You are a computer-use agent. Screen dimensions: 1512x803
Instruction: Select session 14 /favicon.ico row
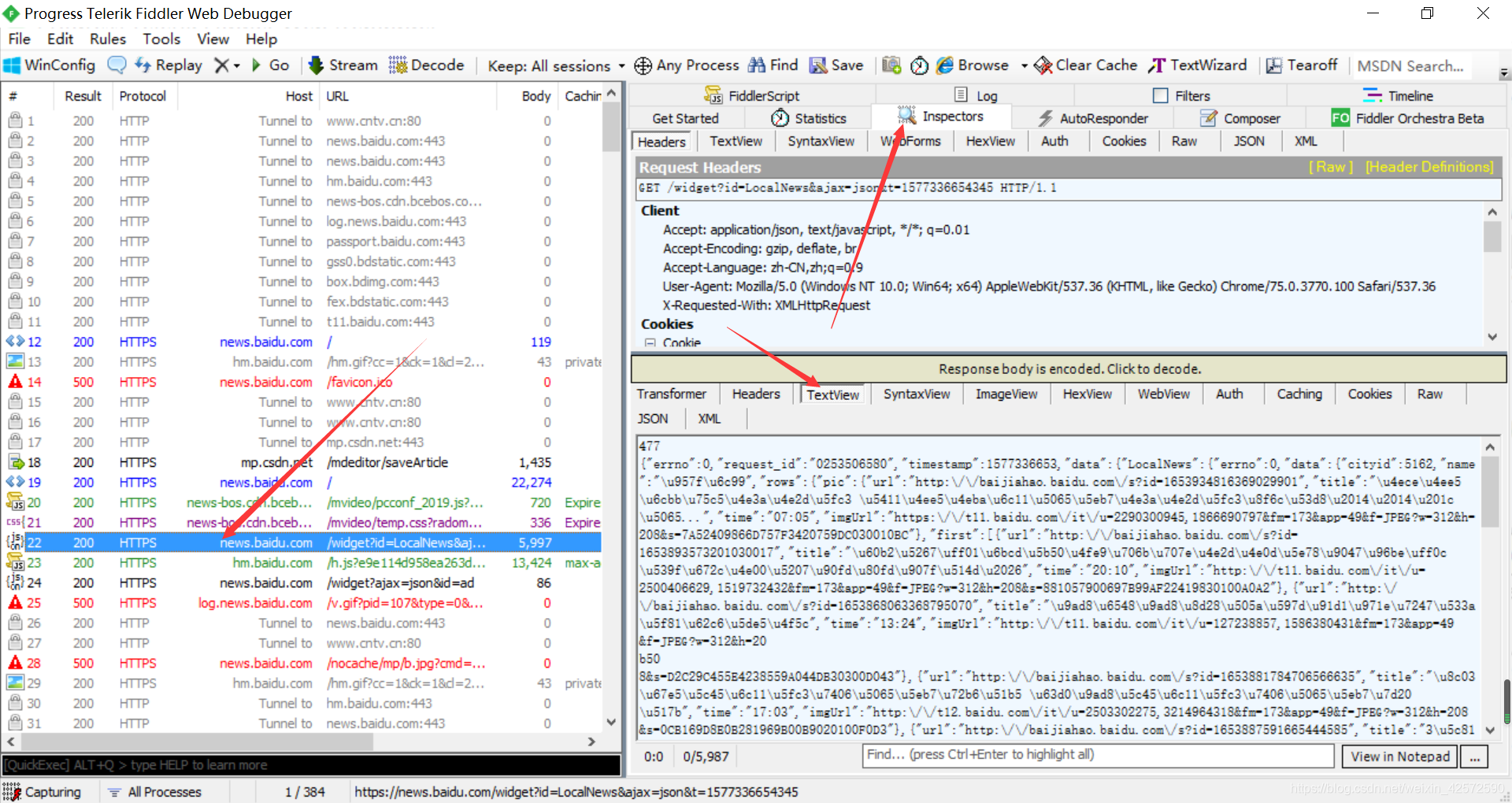pos(303,382)
